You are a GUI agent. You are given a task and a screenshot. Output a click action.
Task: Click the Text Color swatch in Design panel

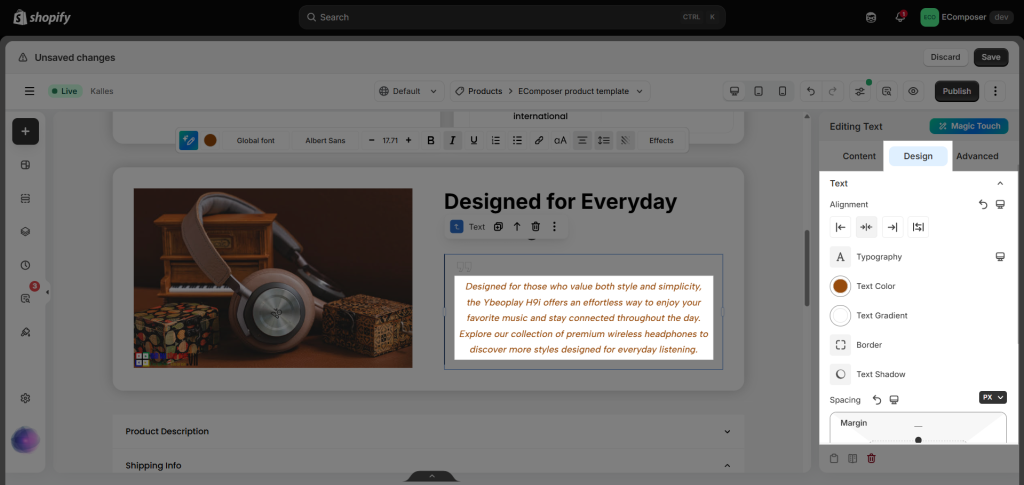point(840,286)
